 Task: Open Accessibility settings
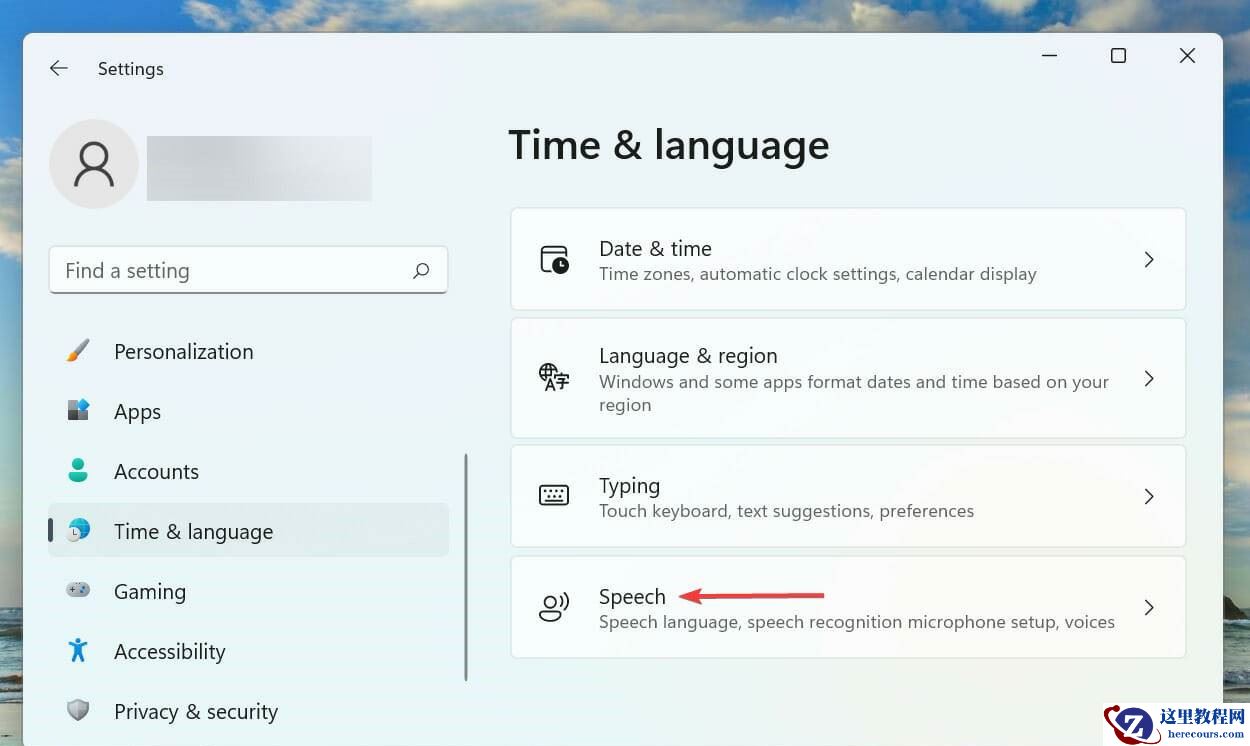pyautogui.click(x=248, y=651)
